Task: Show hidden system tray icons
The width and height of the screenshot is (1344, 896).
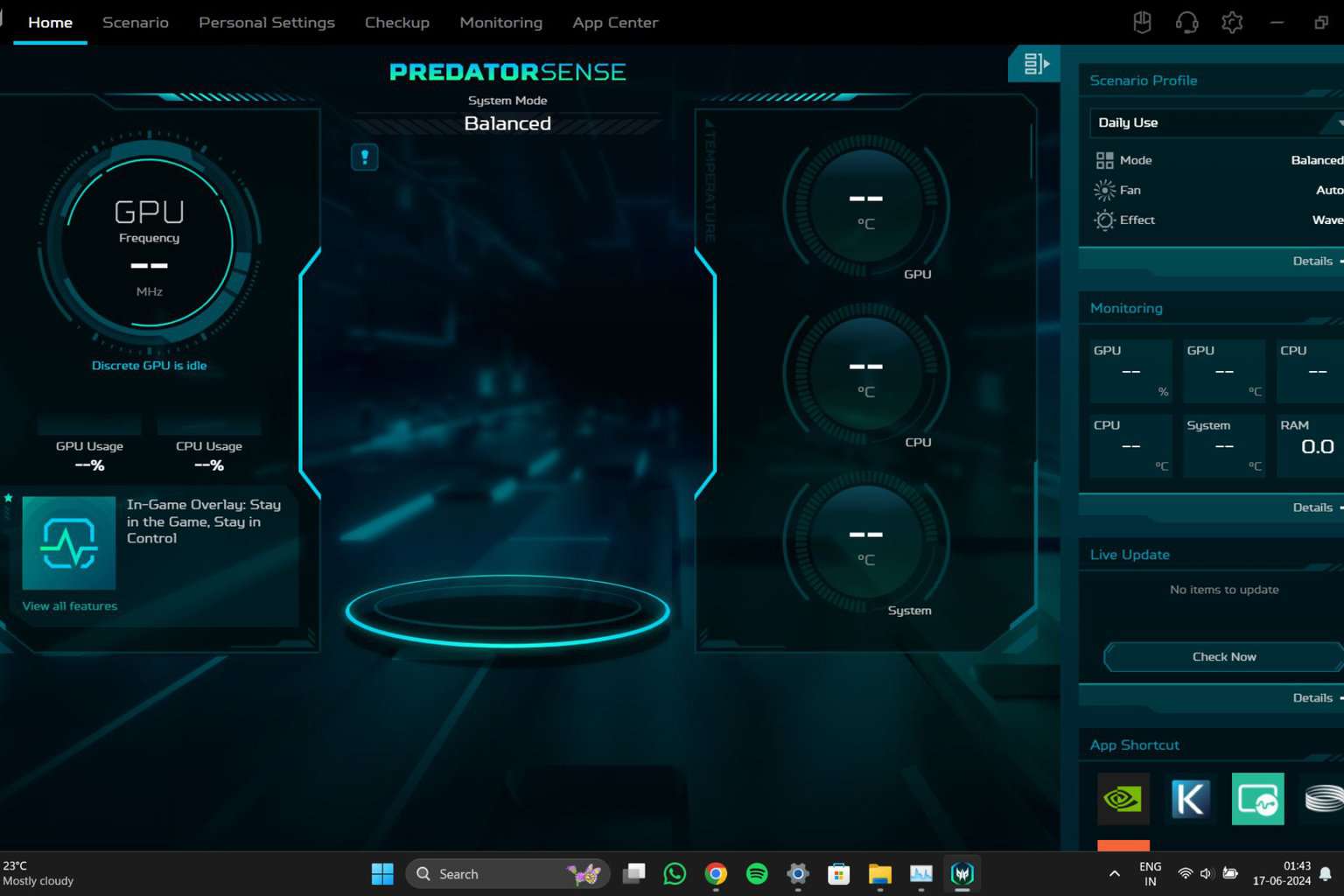Action: [x=1114, y=873]
